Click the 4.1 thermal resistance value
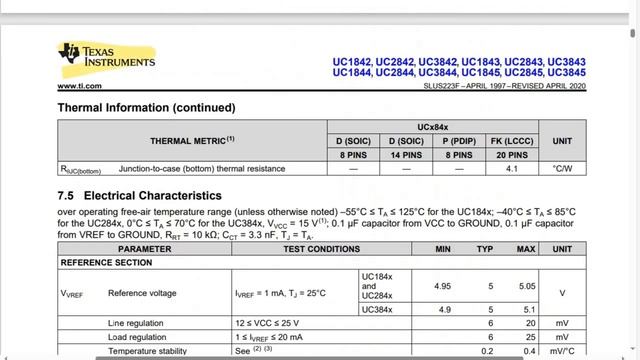640x360 pixels. [512, 169]
